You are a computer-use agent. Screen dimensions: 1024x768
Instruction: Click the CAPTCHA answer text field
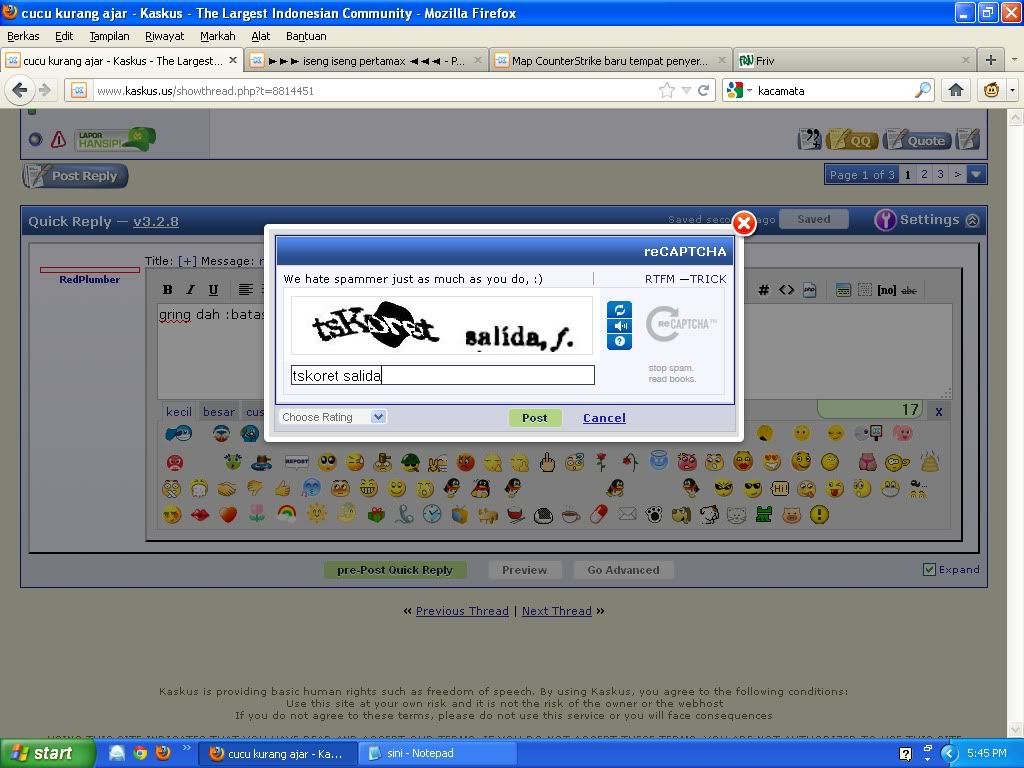click(443, 375)
